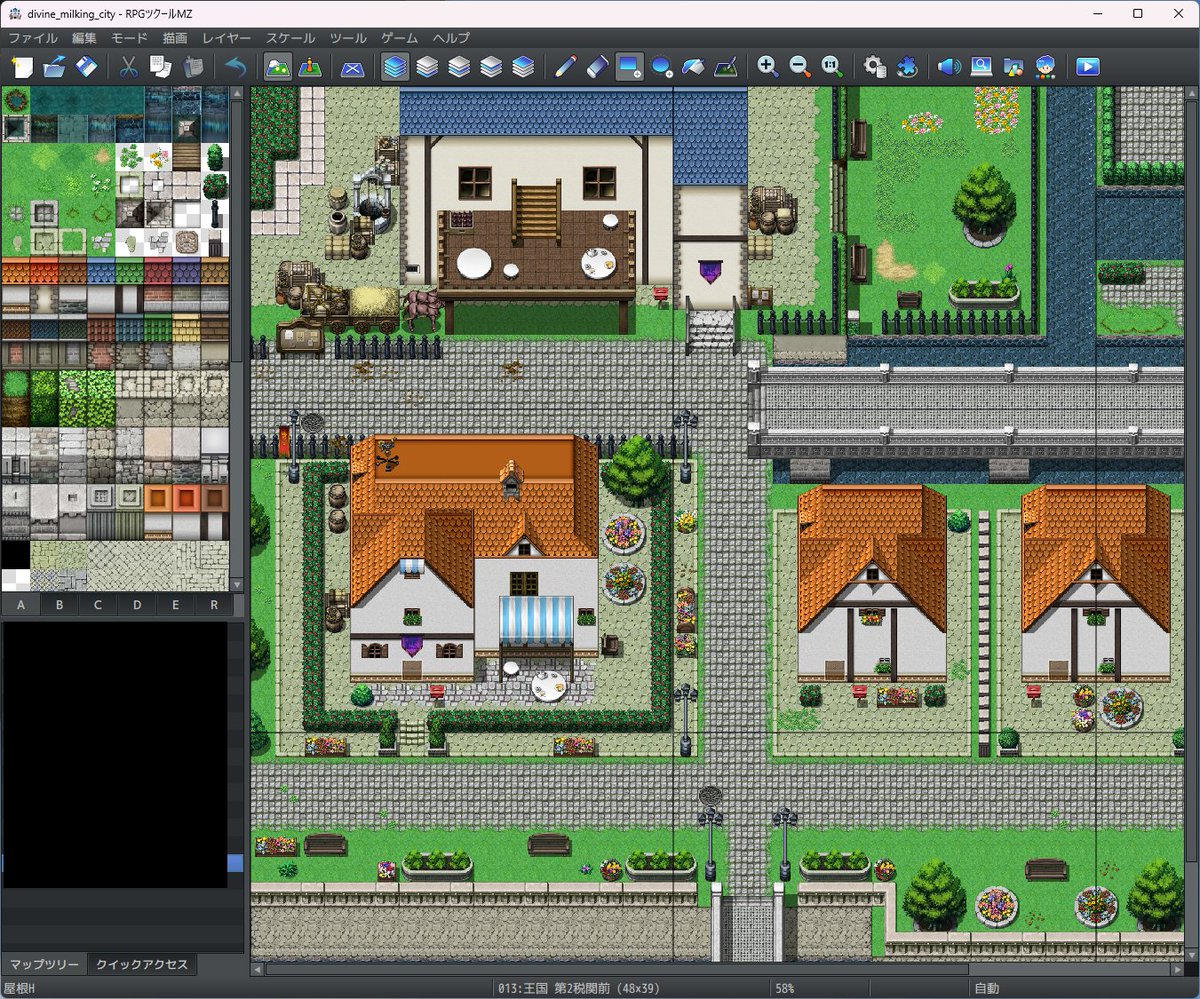Switch to tileset tab E
The height and width of the screenshot is (999, 1200).
[x=175, y=605]
